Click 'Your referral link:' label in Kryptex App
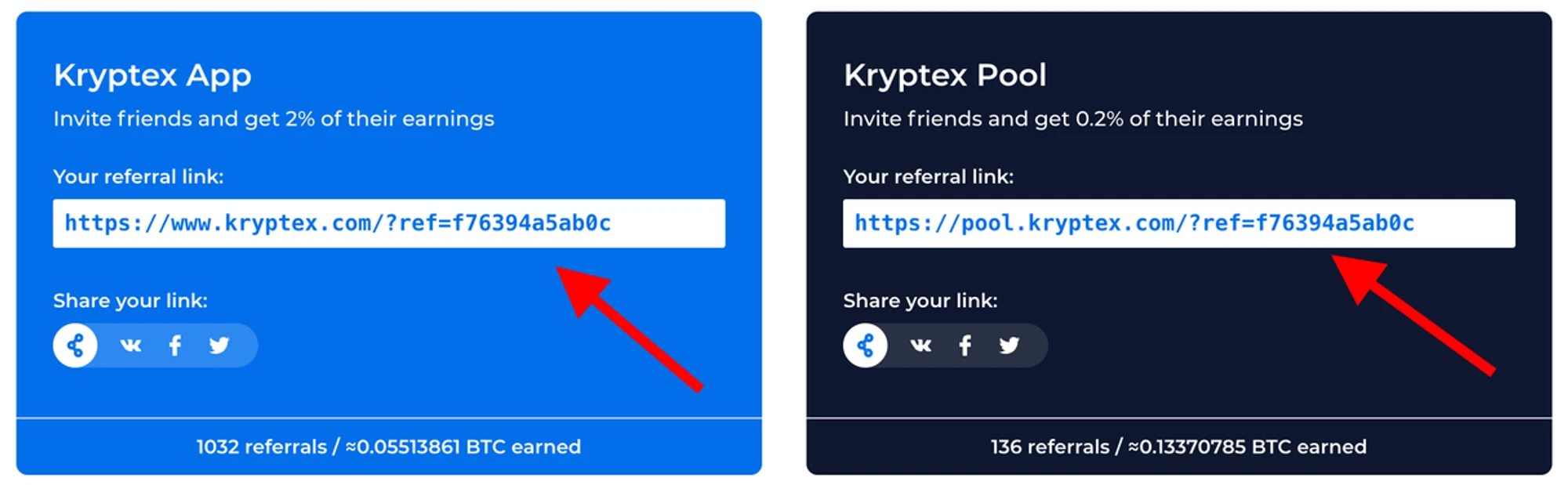 click(x=139, y=177)
